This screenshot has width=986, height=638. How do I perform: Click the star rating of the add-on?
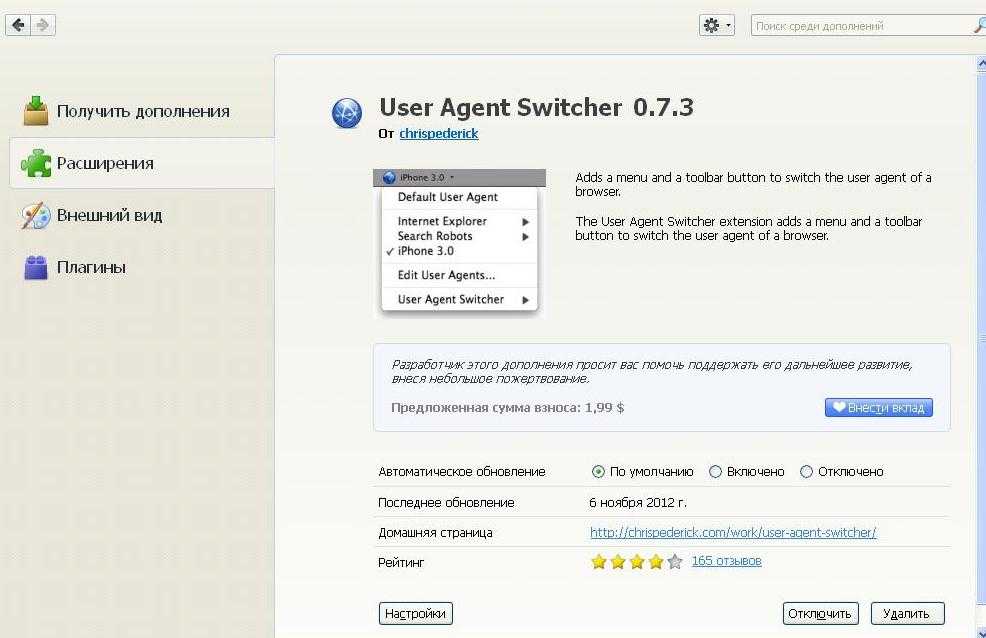click(636, 561)
